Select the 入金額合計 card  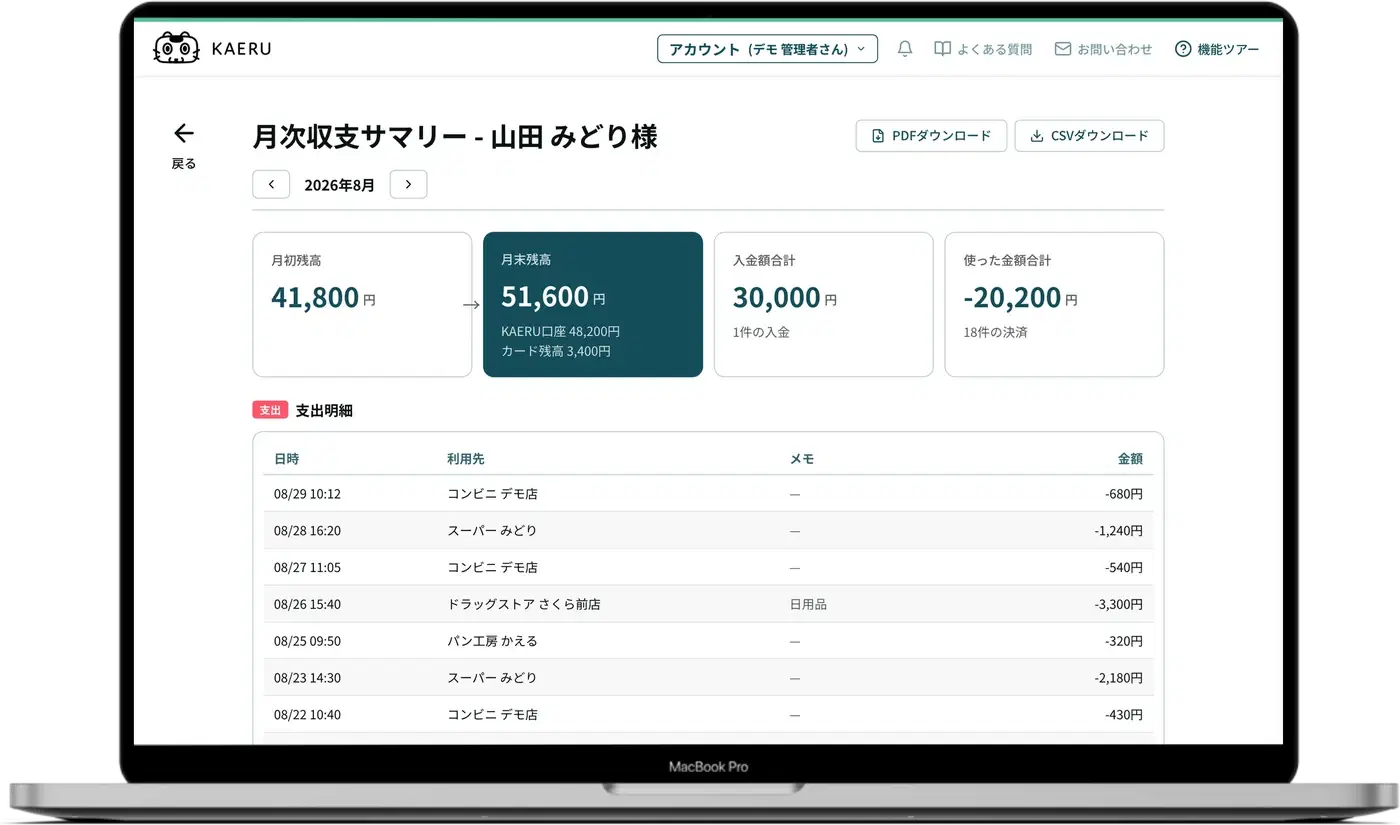pyautogui.click(x=823, y=305)
